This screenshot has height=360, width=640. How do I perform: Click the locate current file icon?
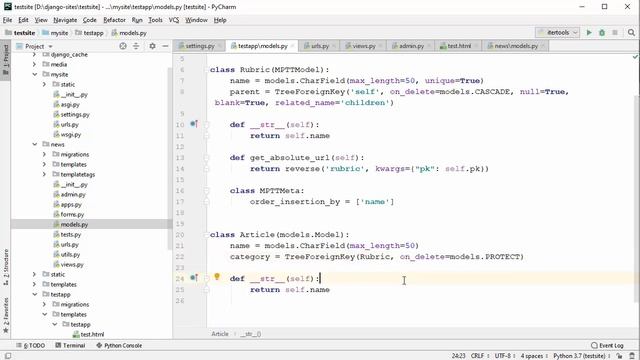[x=123, y=46]
